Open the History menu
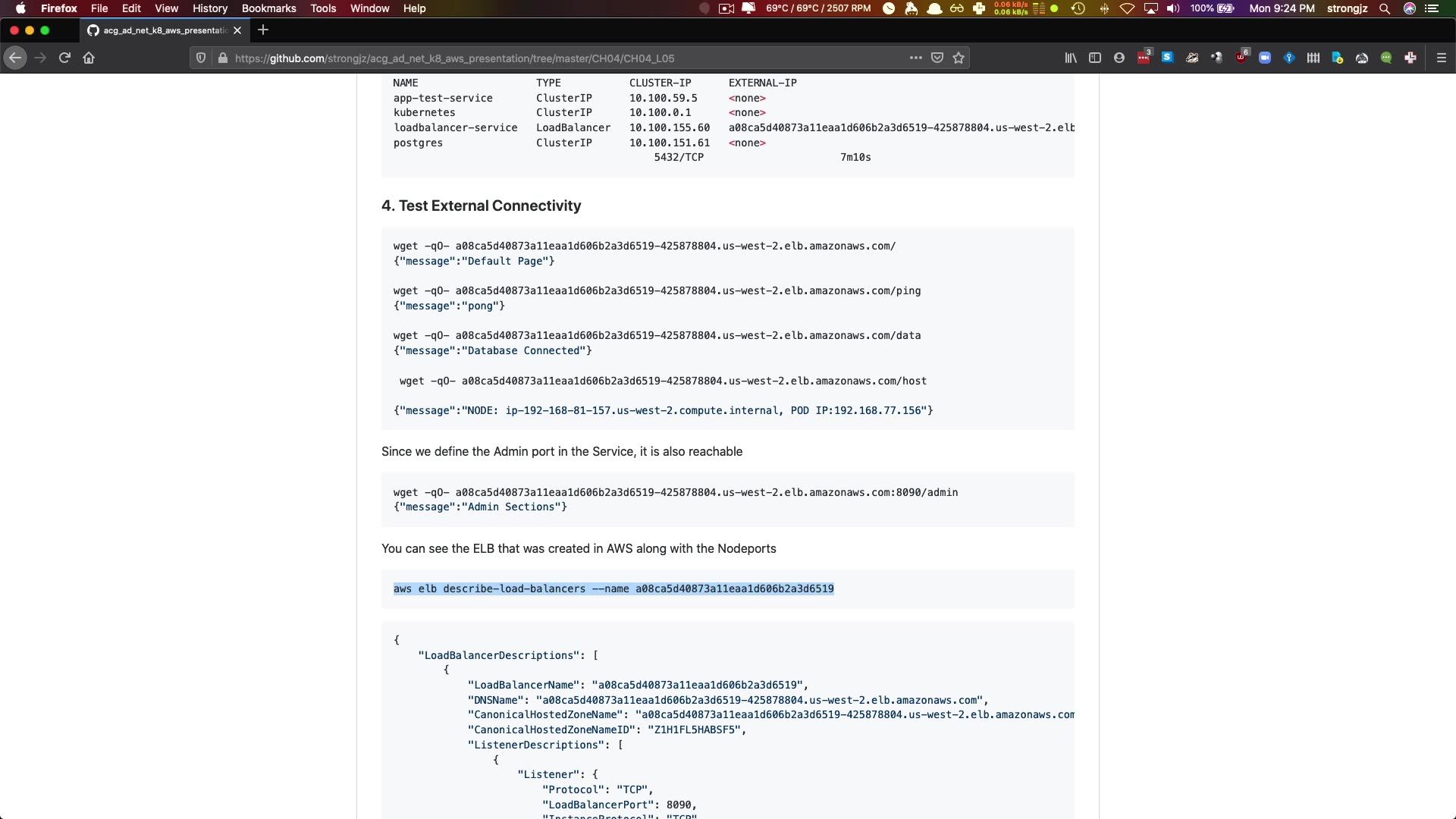 click(209, 8)
